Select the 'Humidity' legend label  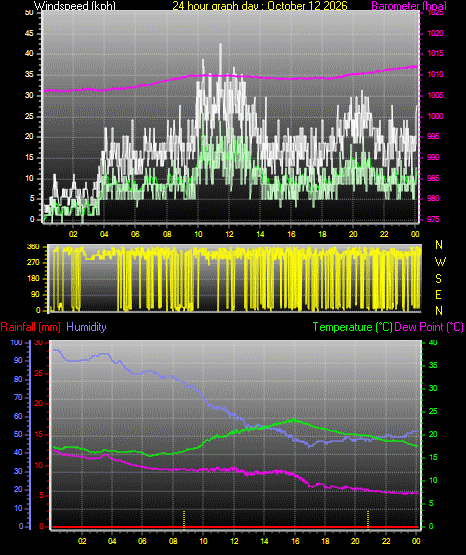pos(86,327)
